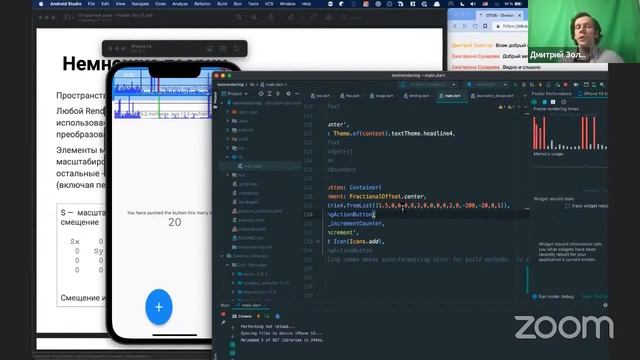
Task: Click the screenshot icon in simulator toolbar
Action: tap(223, 48)
